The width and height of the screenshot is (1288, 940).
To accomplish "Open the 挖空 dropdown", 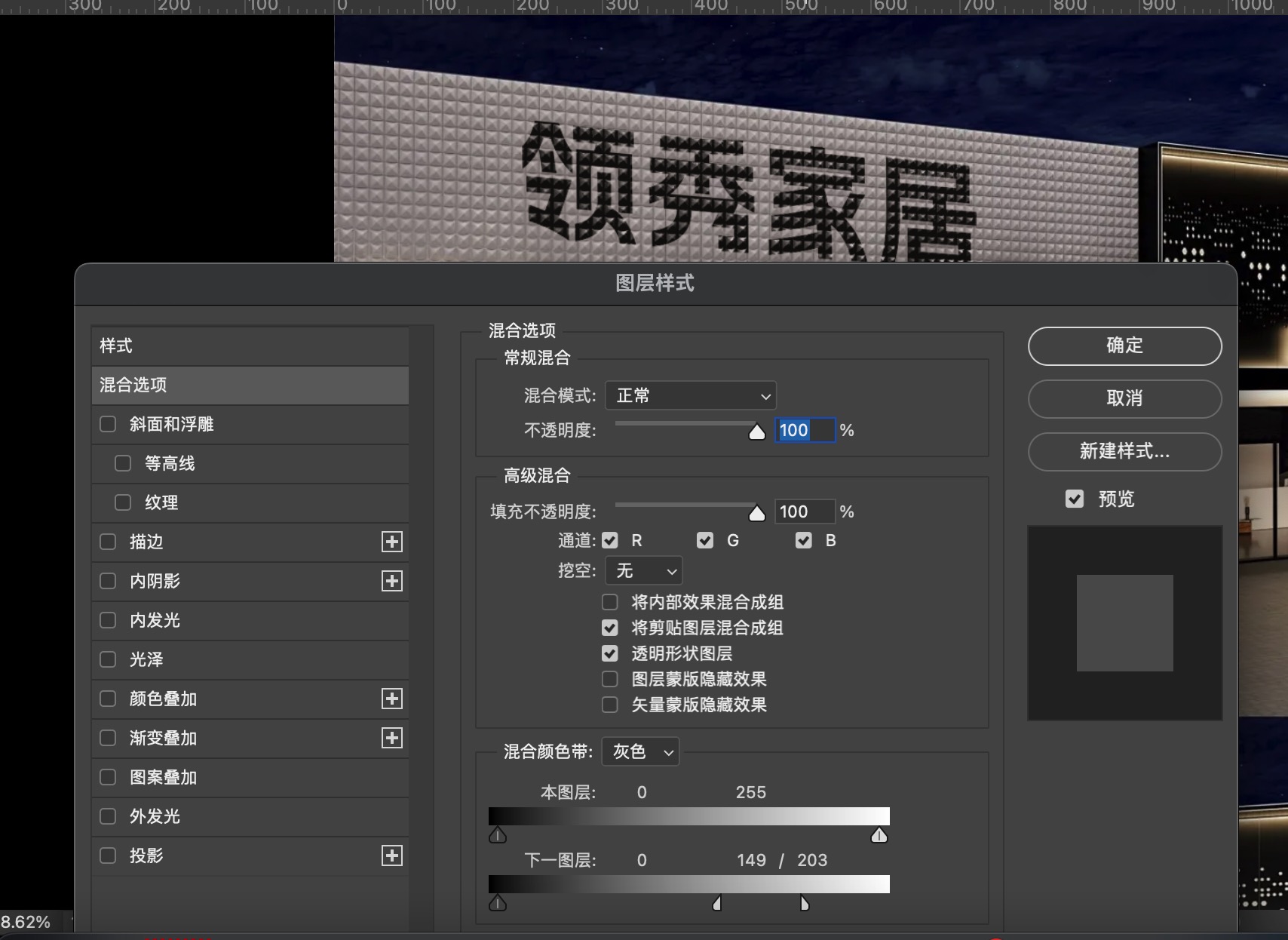I will (644, 571).
